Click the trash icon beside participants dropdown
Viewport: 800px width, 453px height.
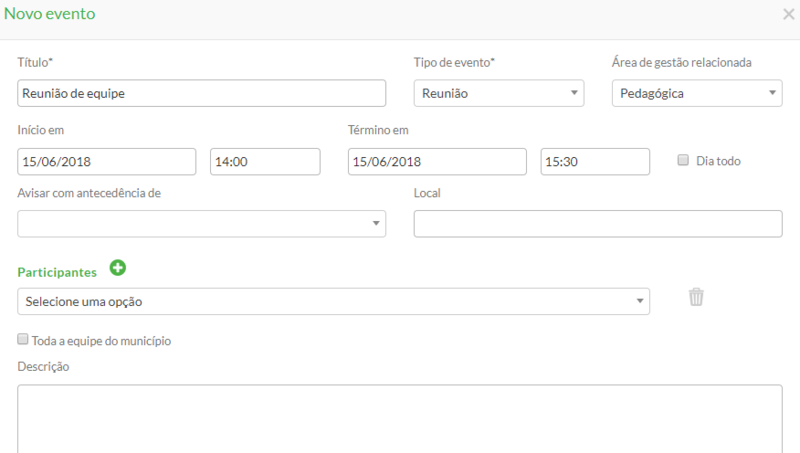[x=696, y=297]
